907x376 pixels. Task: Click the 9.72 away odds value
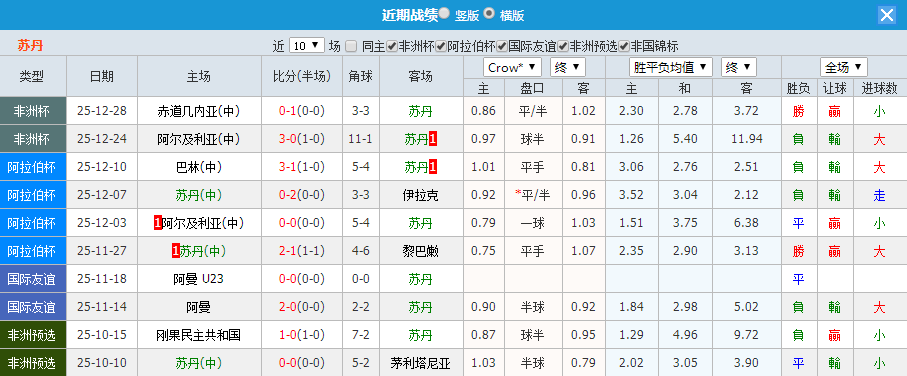pyautogui.click(x=746, y=335)
